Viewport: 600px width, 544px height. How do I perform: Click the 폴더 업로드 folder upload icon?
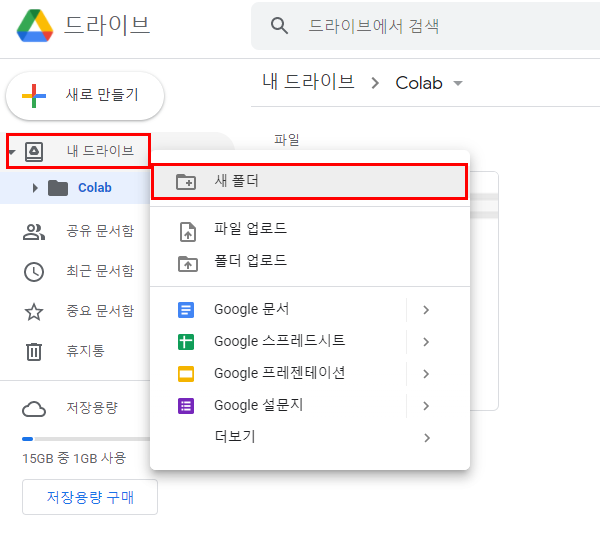click(x=188, y=264)
